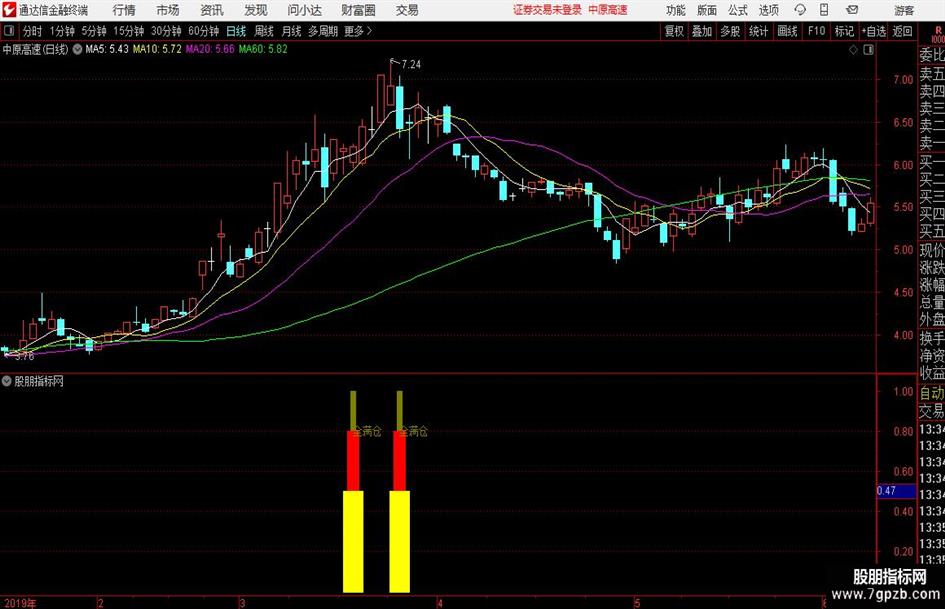Open the 版面 menu

tap(706, 10)
